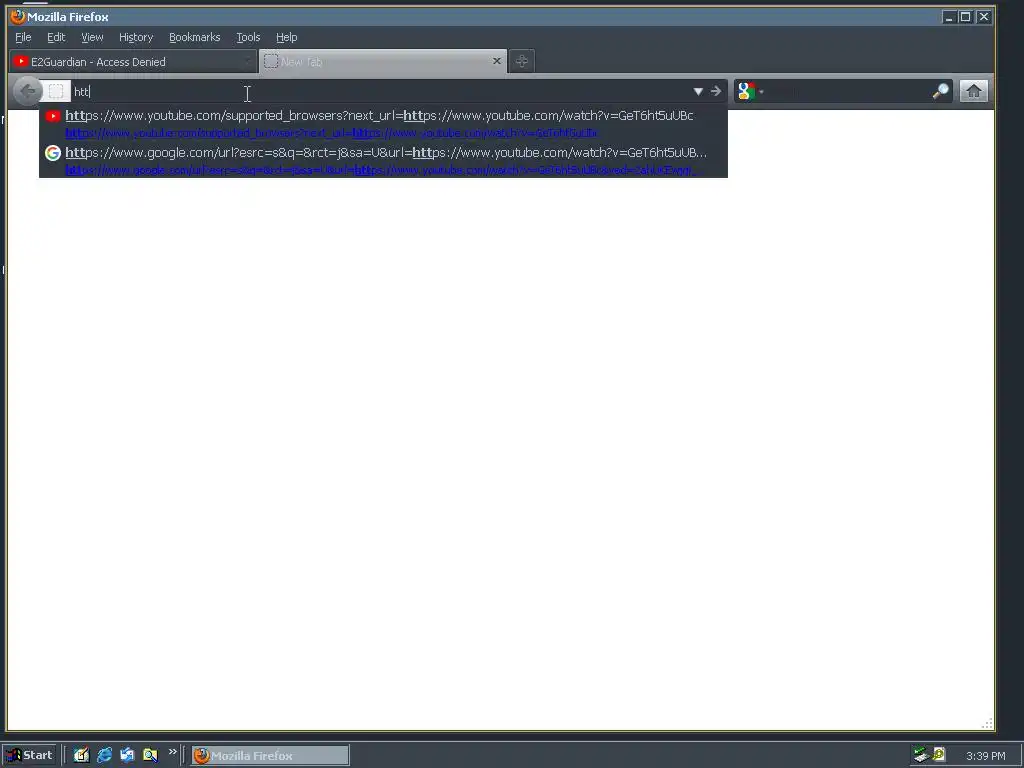The height and width of the screenshot is (768, 1024).
Task: Close the New Tab tab
Action: point(496,61)
